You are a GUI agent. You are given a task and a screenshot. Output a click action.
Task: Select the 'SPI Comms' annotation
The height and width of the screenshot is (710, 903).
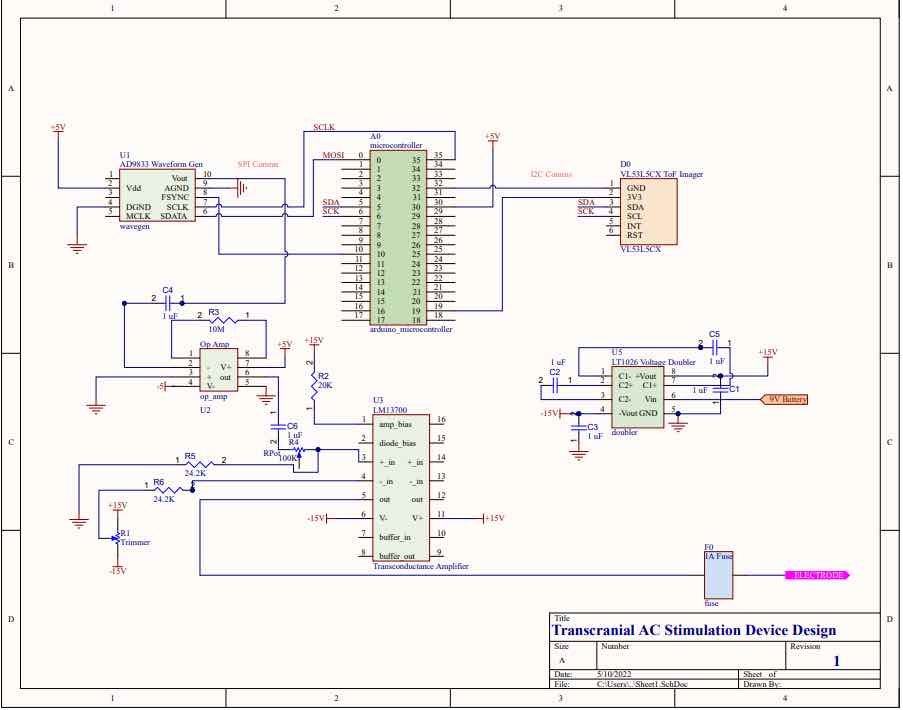tap(258, 164)
